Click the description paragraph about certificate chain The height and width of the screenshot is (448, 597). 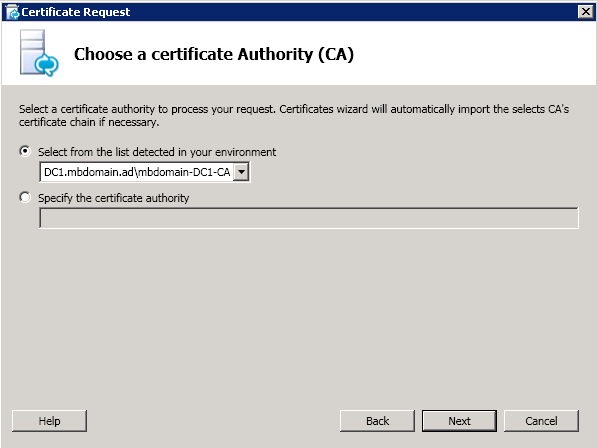[294, 115]
